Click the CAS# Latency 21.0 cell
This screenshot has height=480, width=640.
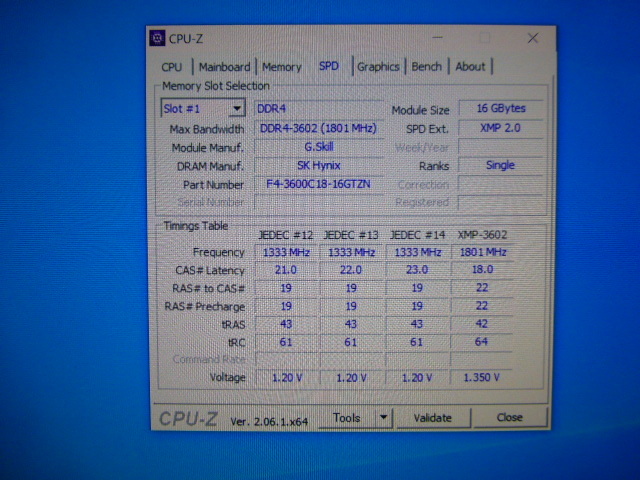point(286,270)
